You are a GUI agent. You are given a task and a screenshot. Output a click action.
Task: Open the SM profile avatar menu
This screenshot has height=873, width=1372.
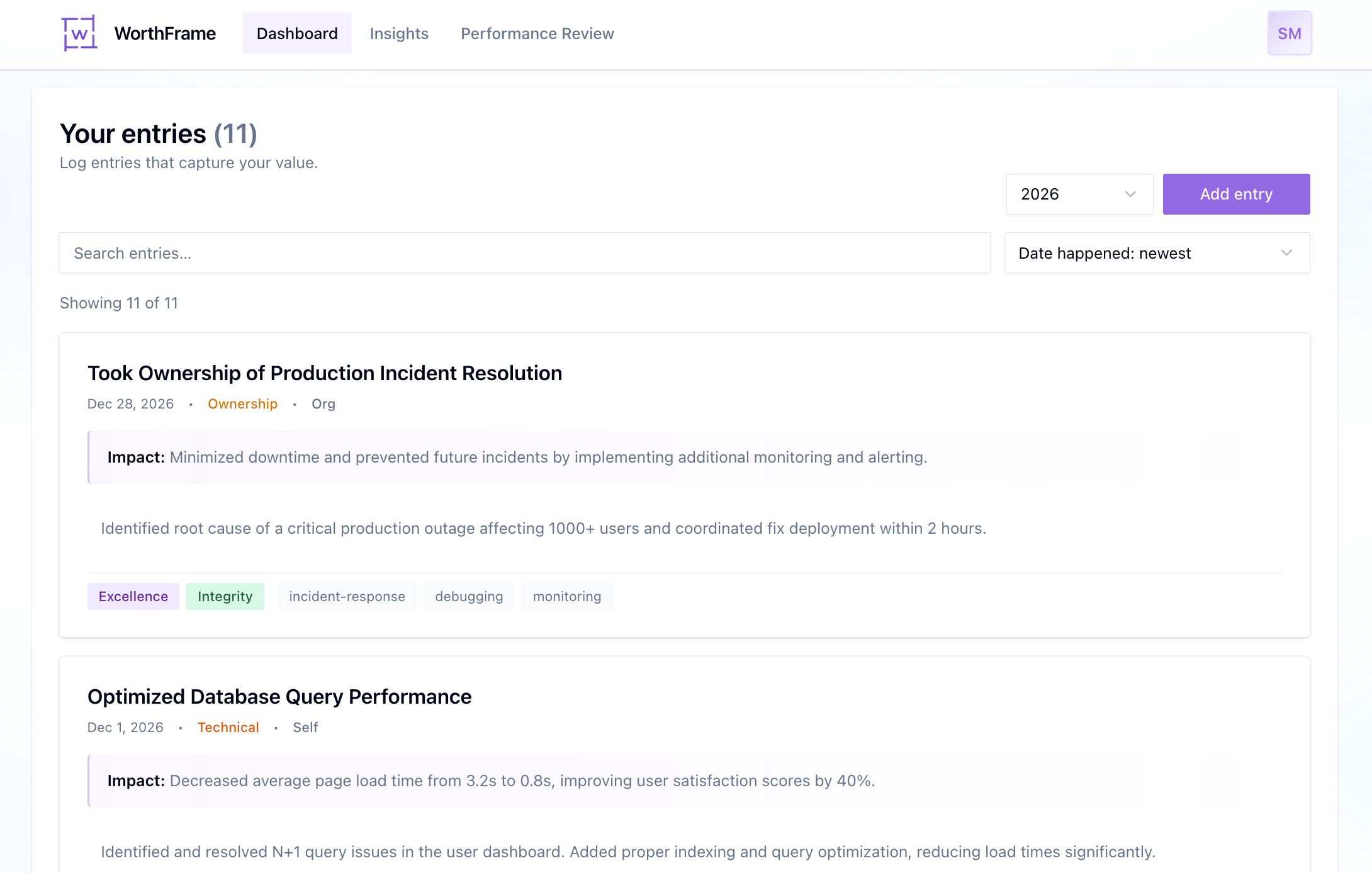[1290, 33]
